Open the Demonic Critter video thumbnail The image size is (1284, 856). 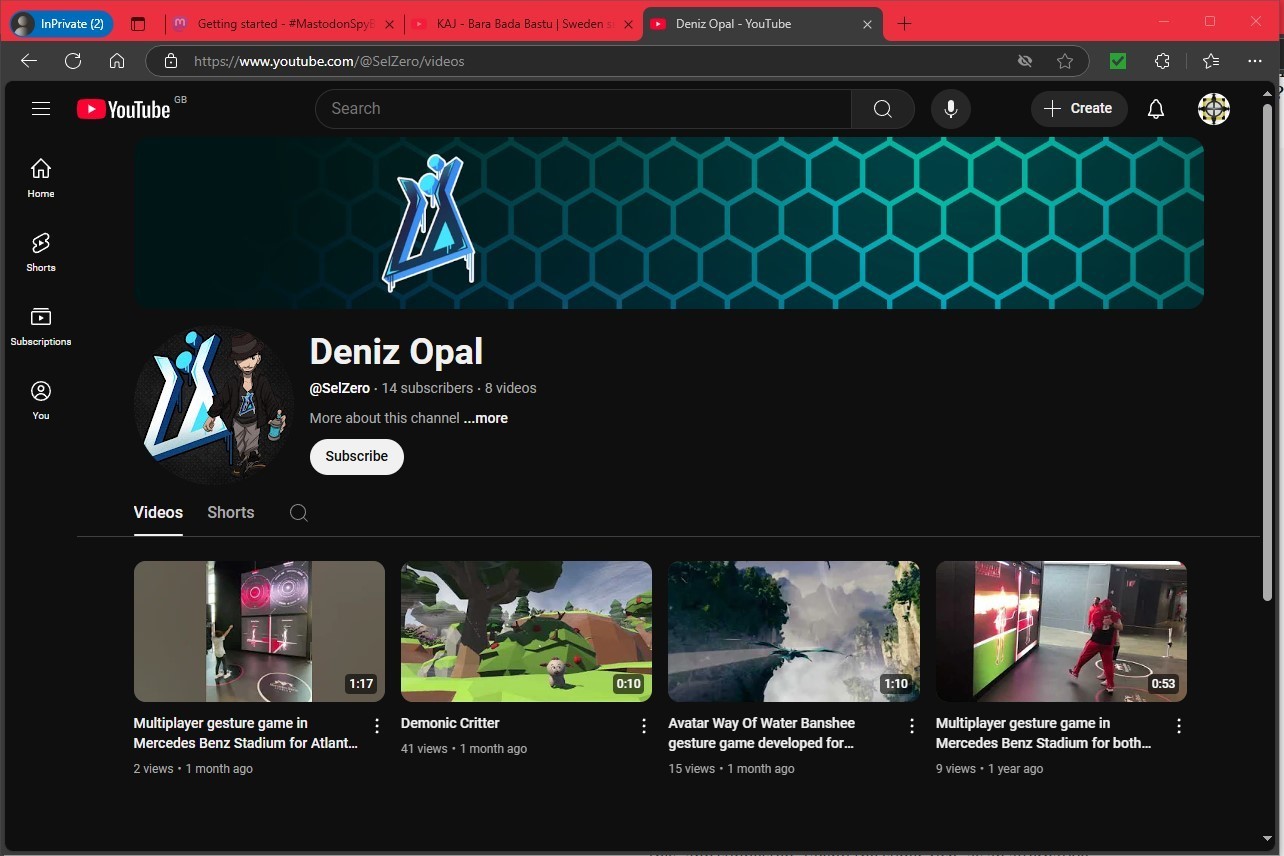[526, 631]
